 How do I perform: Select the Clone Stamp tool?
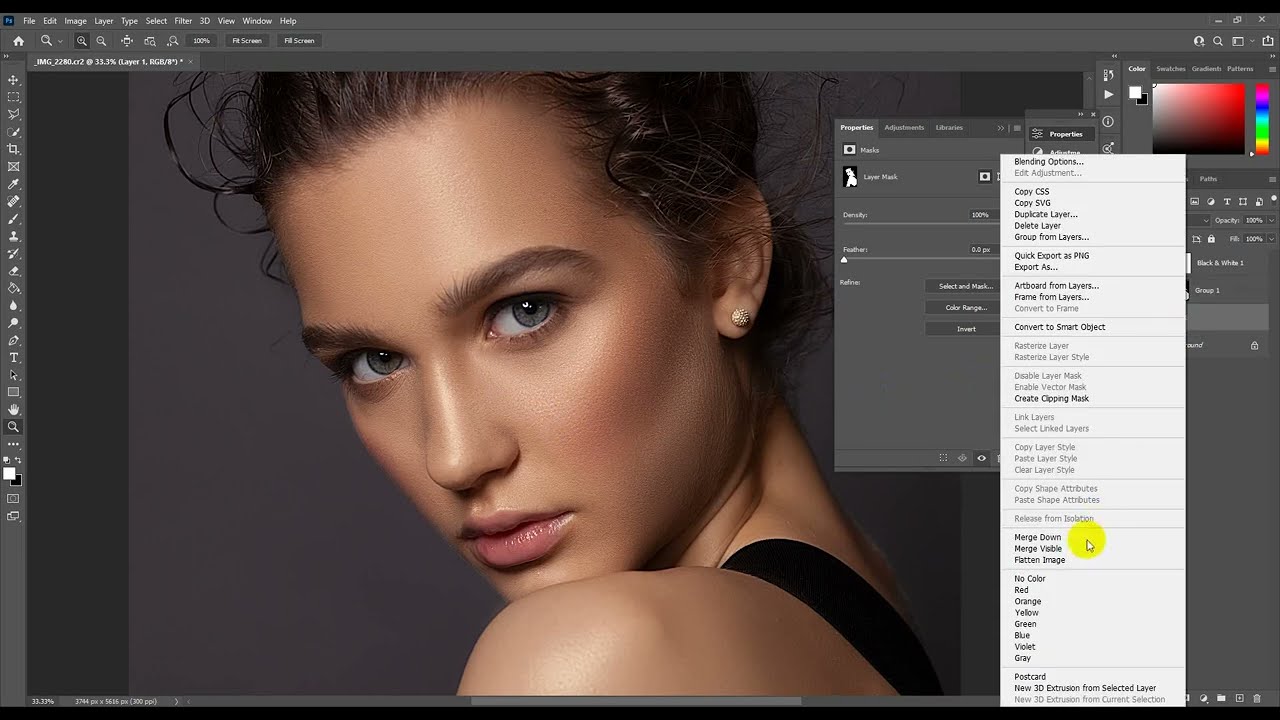[14, 236]
